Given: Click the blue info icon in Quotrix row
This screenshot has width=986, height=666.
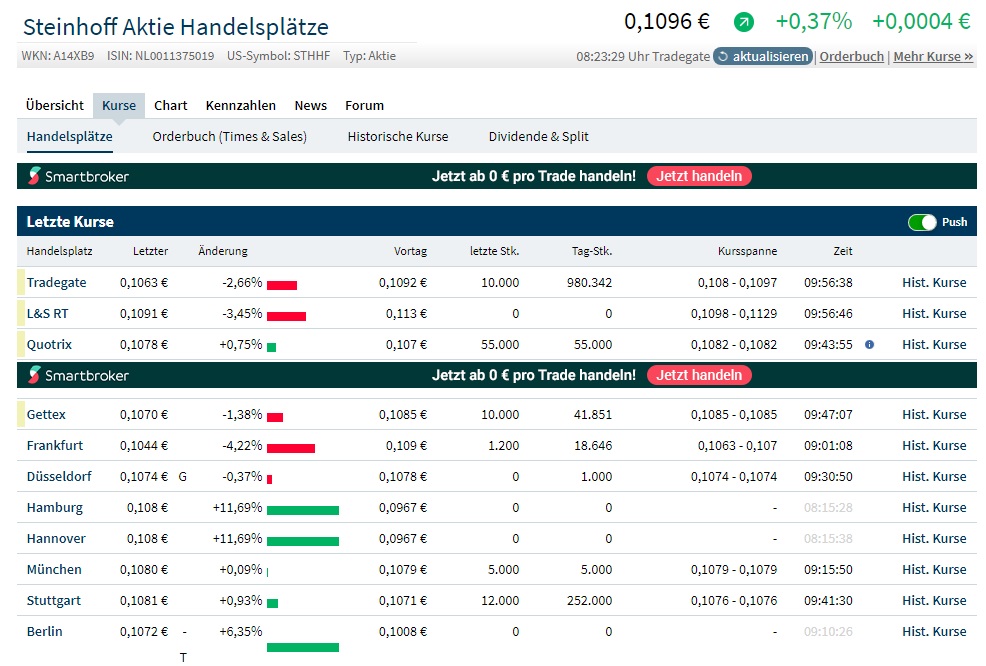Looking at the screenshot, I should point(869,345).
